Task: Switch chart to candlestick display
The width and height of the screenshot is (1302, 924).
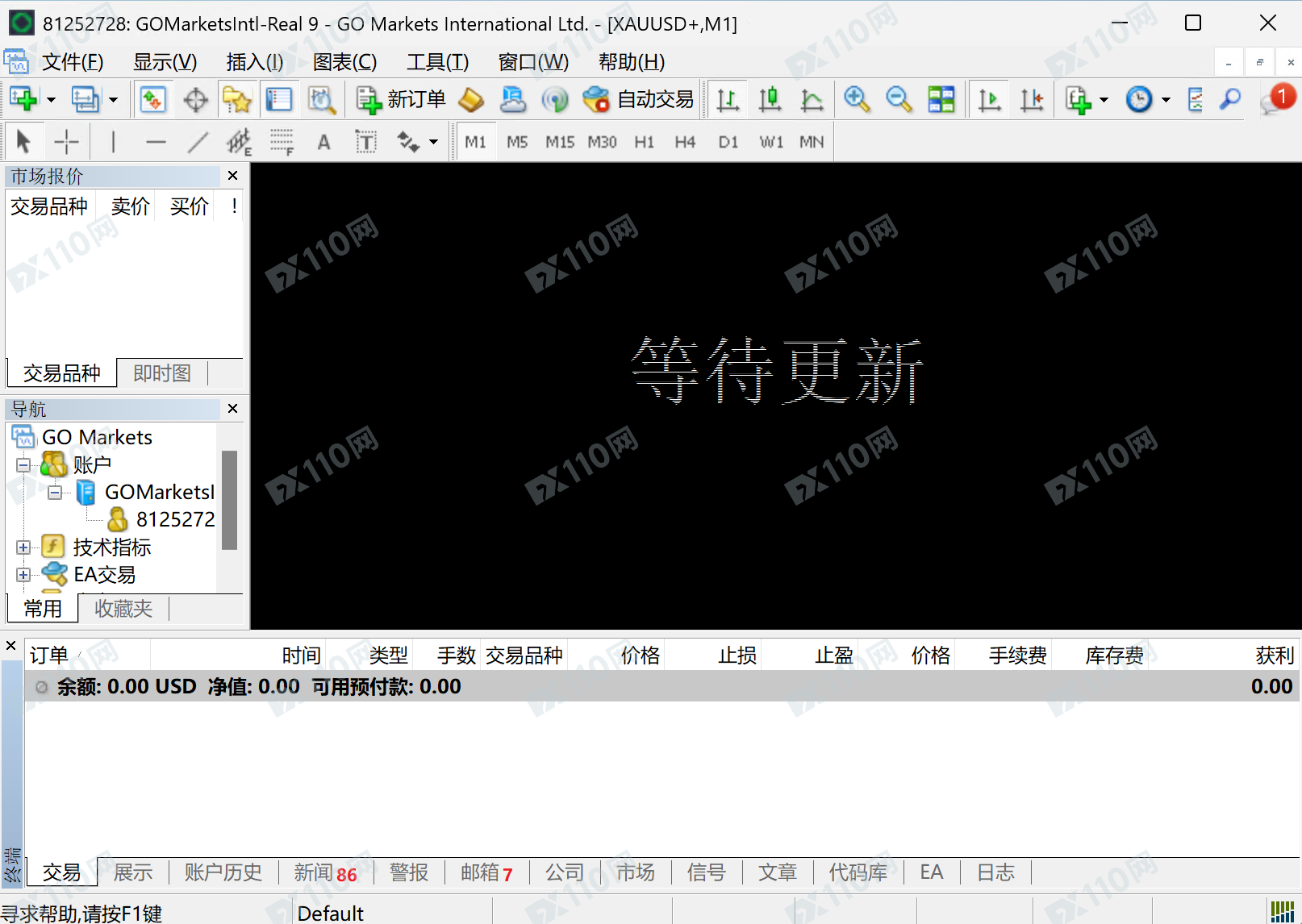Action: click(x=769, y=99)
